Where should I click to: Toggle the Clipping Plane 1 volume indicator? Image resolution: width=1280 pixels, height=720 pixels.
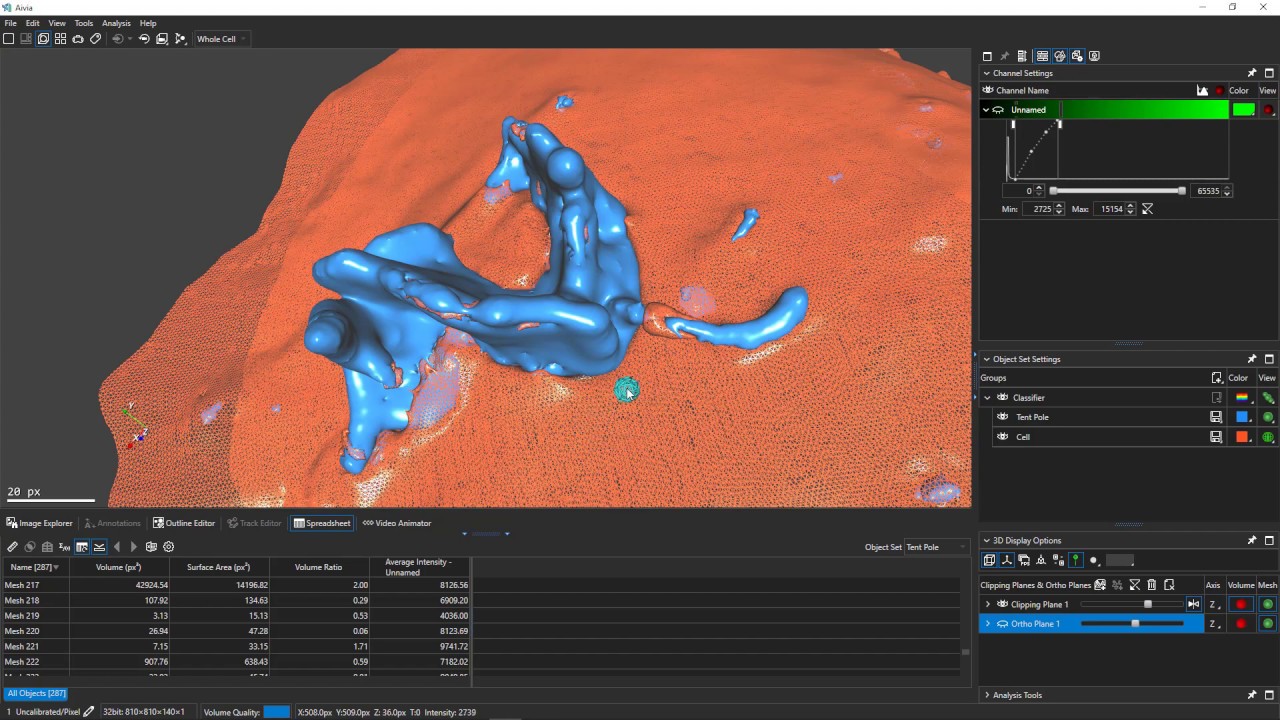pyautogui.click(x=1241, y=604)
